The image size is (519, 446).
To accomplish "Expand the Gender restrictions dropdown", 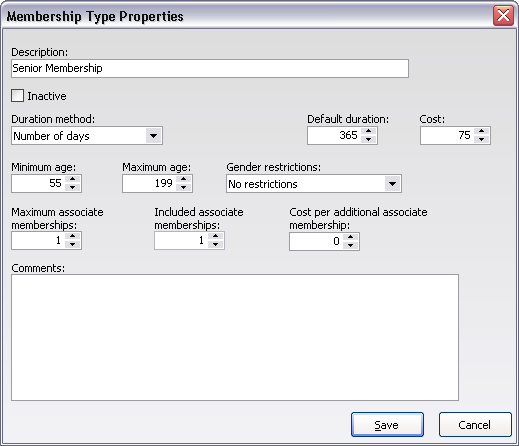I will [392, 184].
